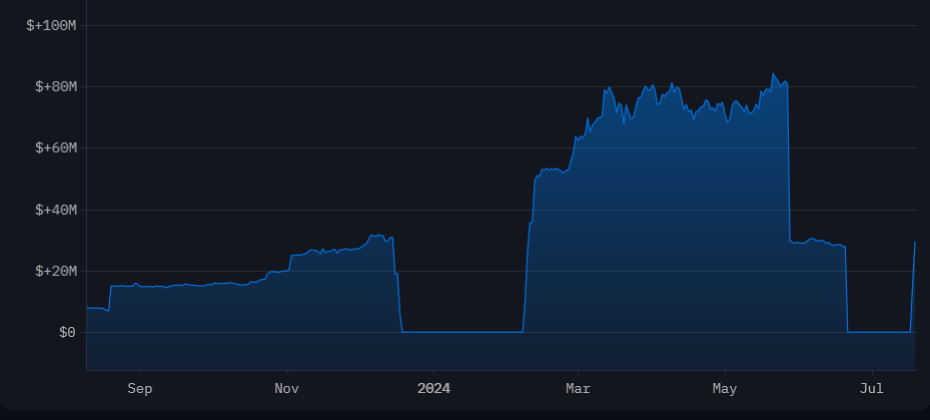Click the Sep label on the time axis
This screenshot has height=420, width=930.
tap(140, 388)
